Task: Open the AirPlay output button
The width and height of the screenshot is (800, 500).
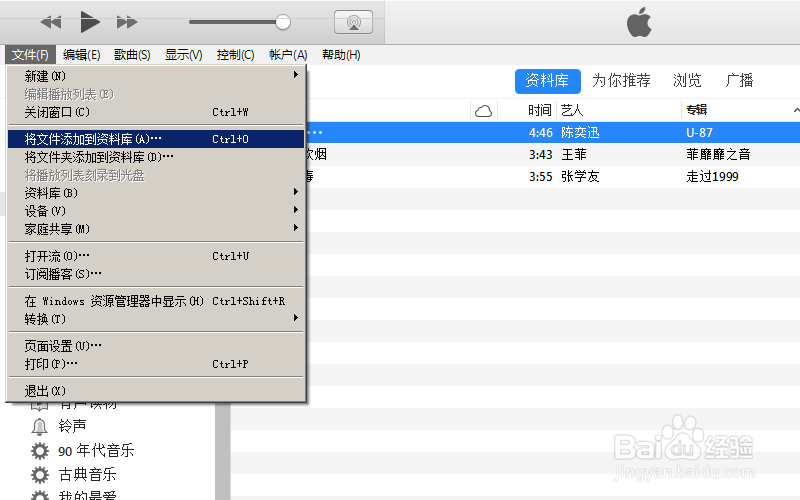Action: click(353, 22)
